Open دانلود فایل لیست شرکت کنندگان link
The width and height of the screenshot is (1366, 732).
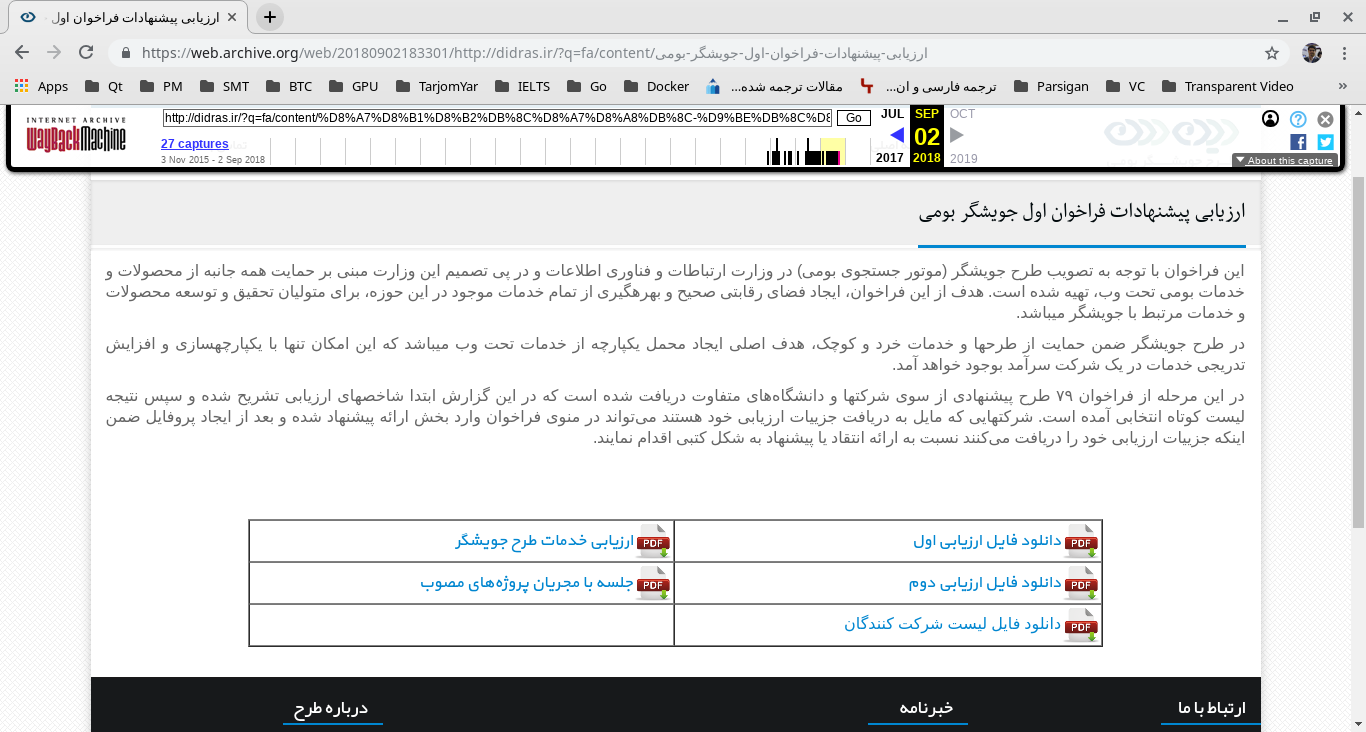pos(952,624)
